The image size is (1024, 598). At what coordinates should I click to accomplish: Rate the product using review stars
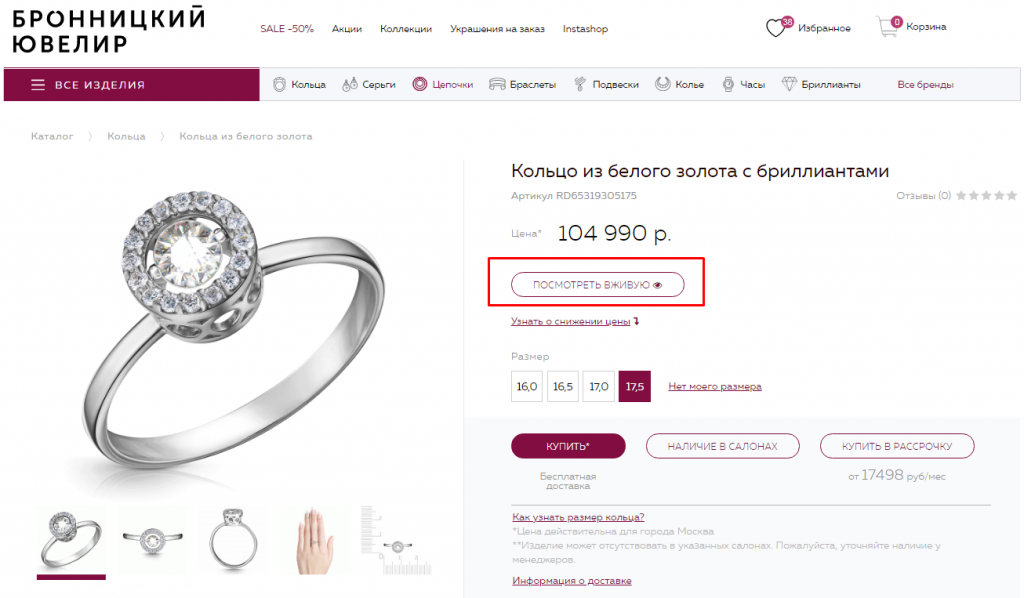click(x=986, y=196)
